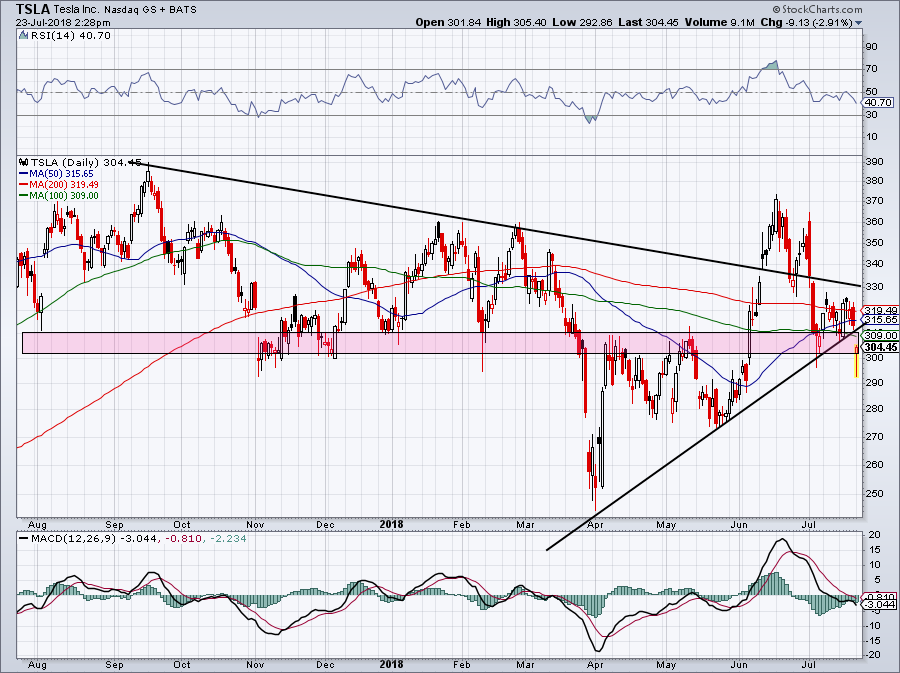This screenshot has width=900, height=673.
Task: Click the 'Nasdaq GS + BATS' exchange label
Action: [150, 10]
